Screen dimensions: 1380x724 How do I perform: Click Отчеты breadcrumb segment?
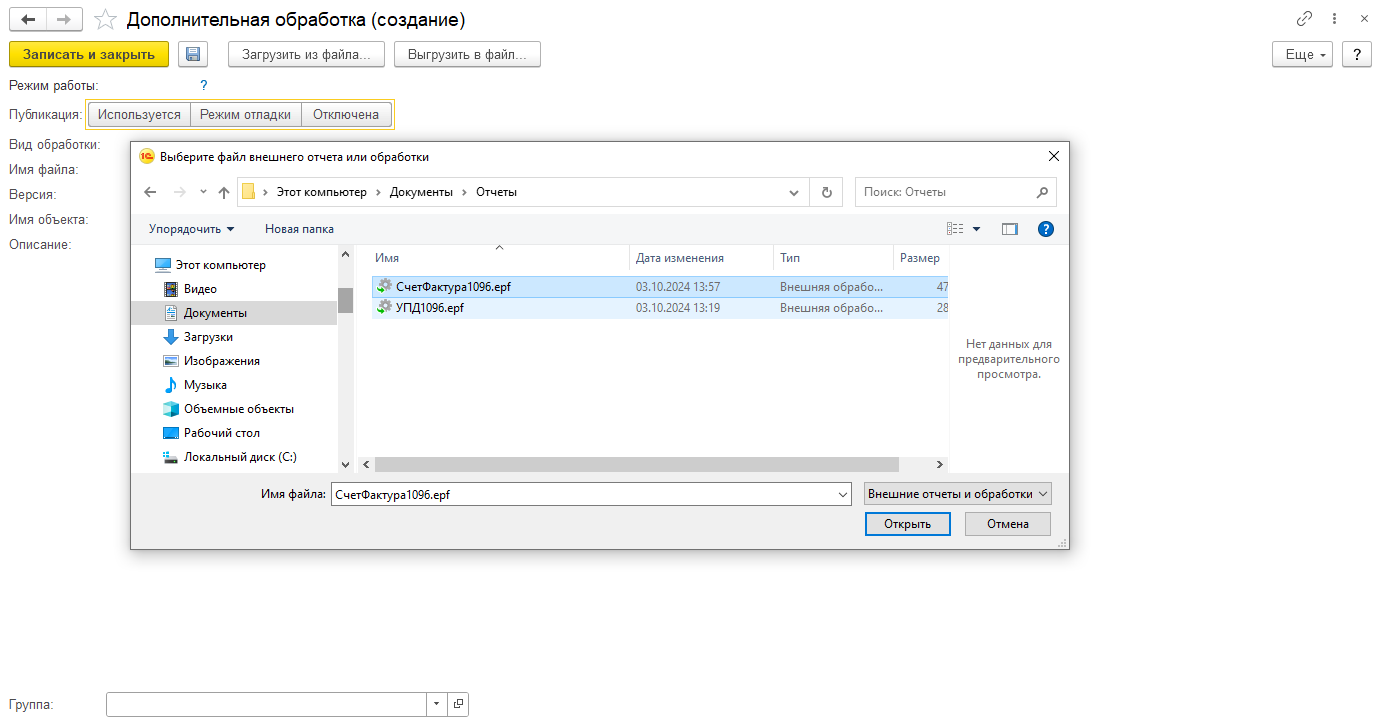(496, 192)
